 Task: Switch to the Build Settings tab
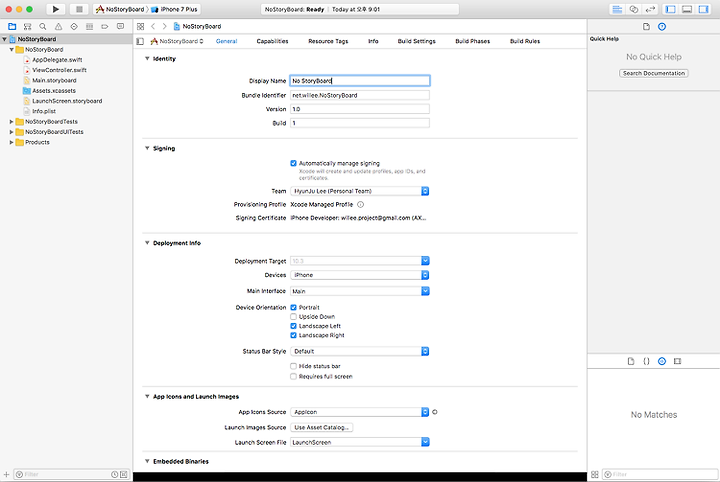click(416, 41)
